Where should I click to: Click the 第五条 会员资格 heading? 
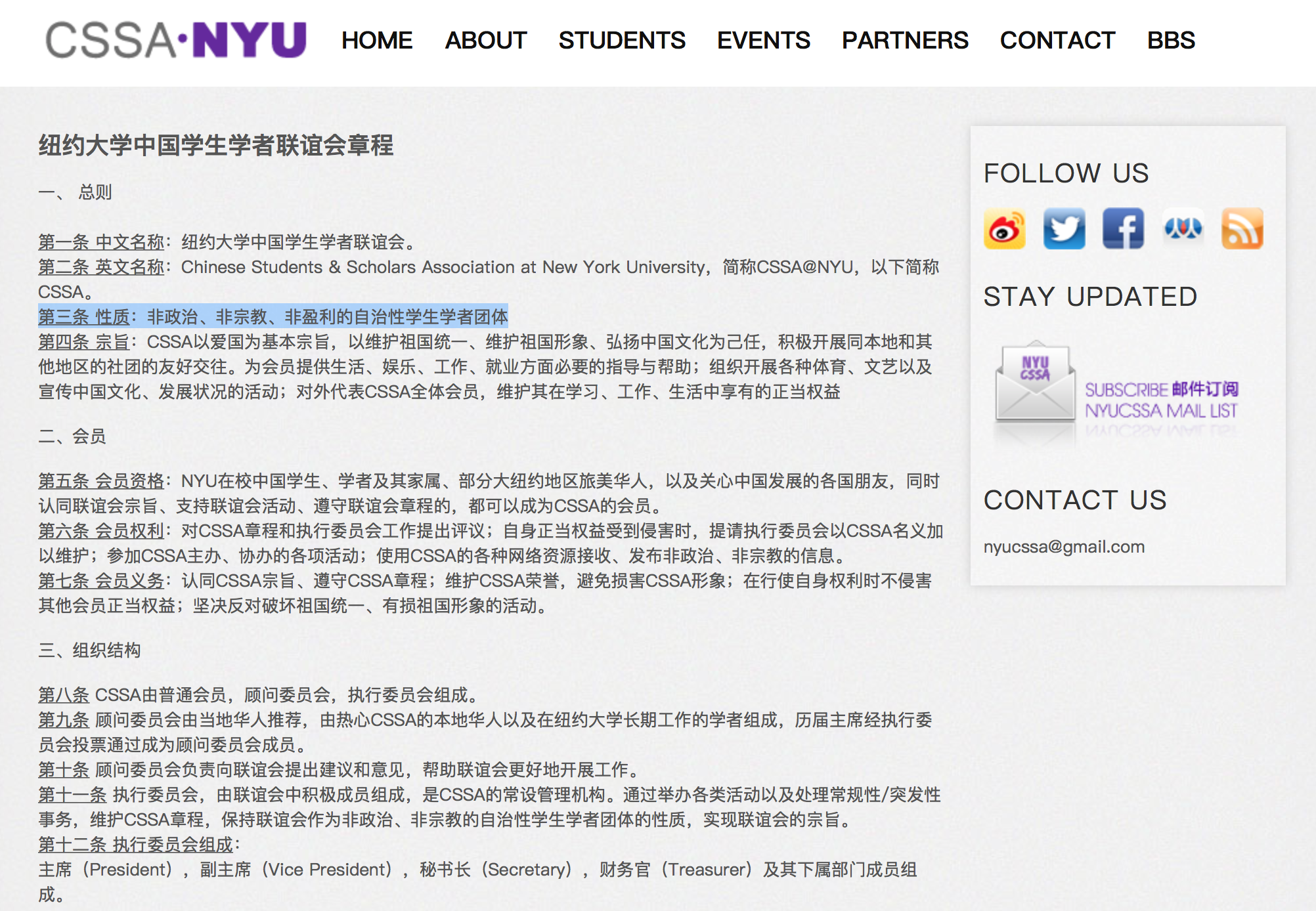101,481
